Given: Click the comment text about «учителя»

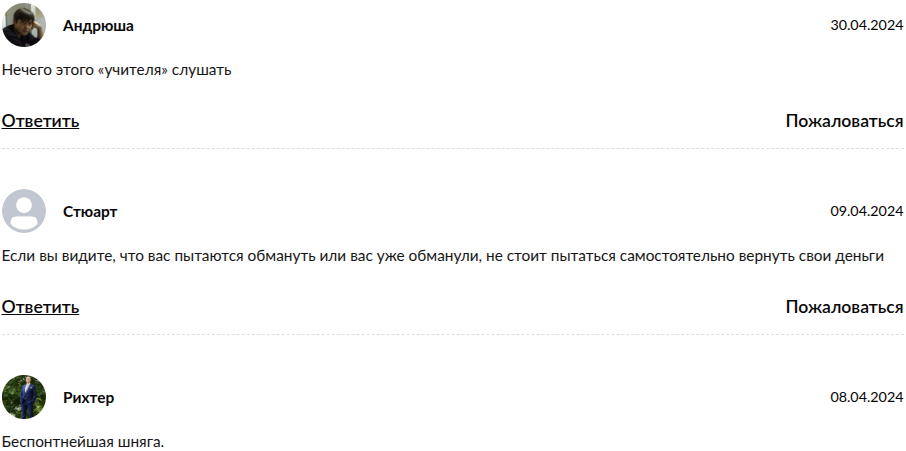Looking at the screenshot, I should (117, 71).
